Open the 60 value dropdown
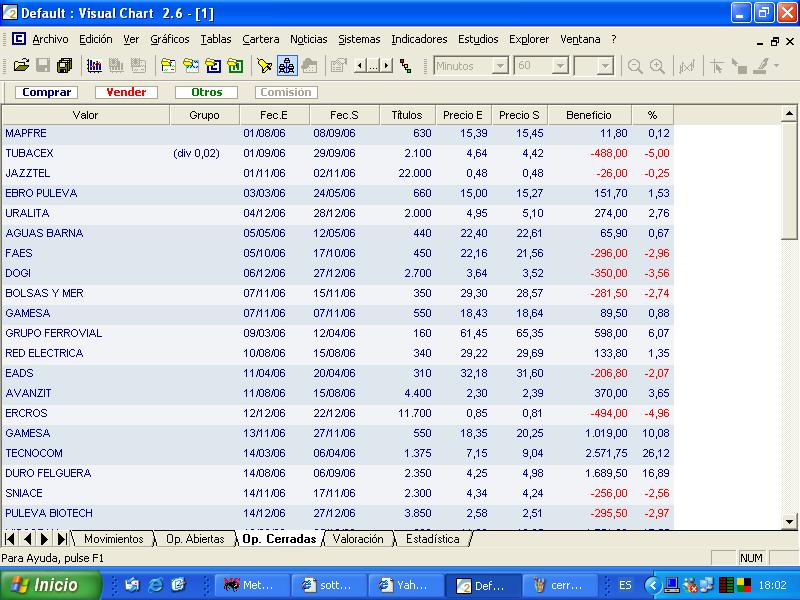 (560, 66)
